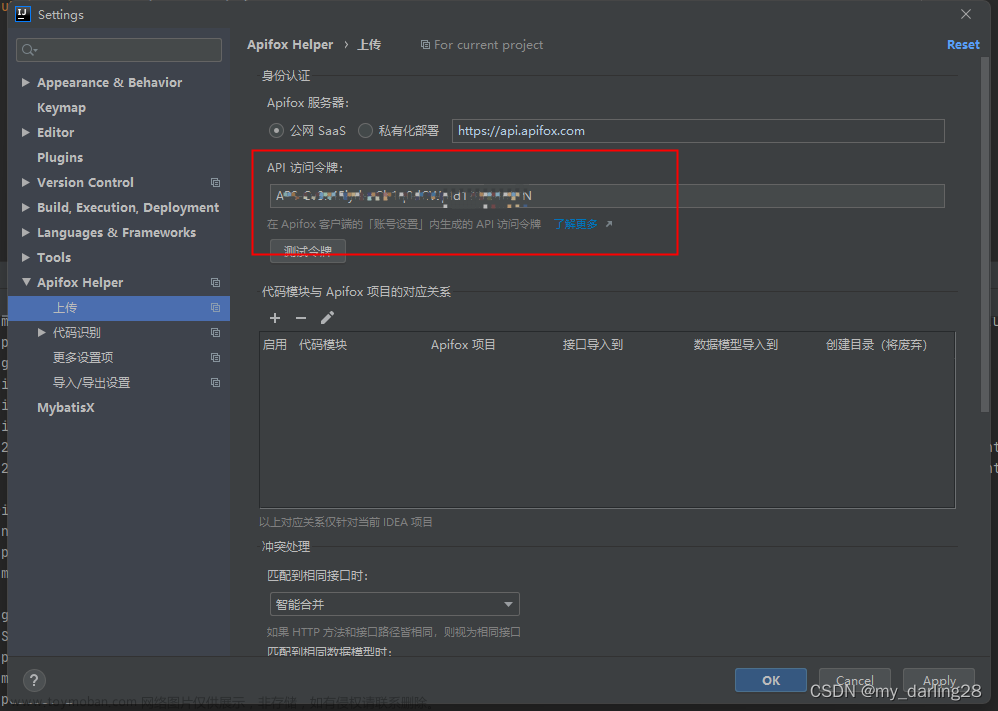Click the vertical scrollbar of settings panel
Screen dimensions: 998x711
(985, 236)
